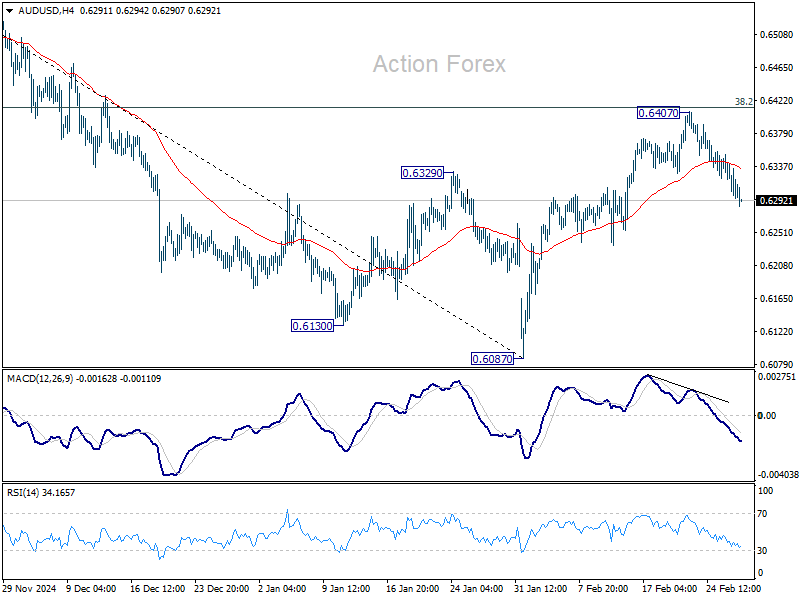Screen dimensions: 800x600
Task: Select the 0.64070 high price label
Action: tap(659, 113)
